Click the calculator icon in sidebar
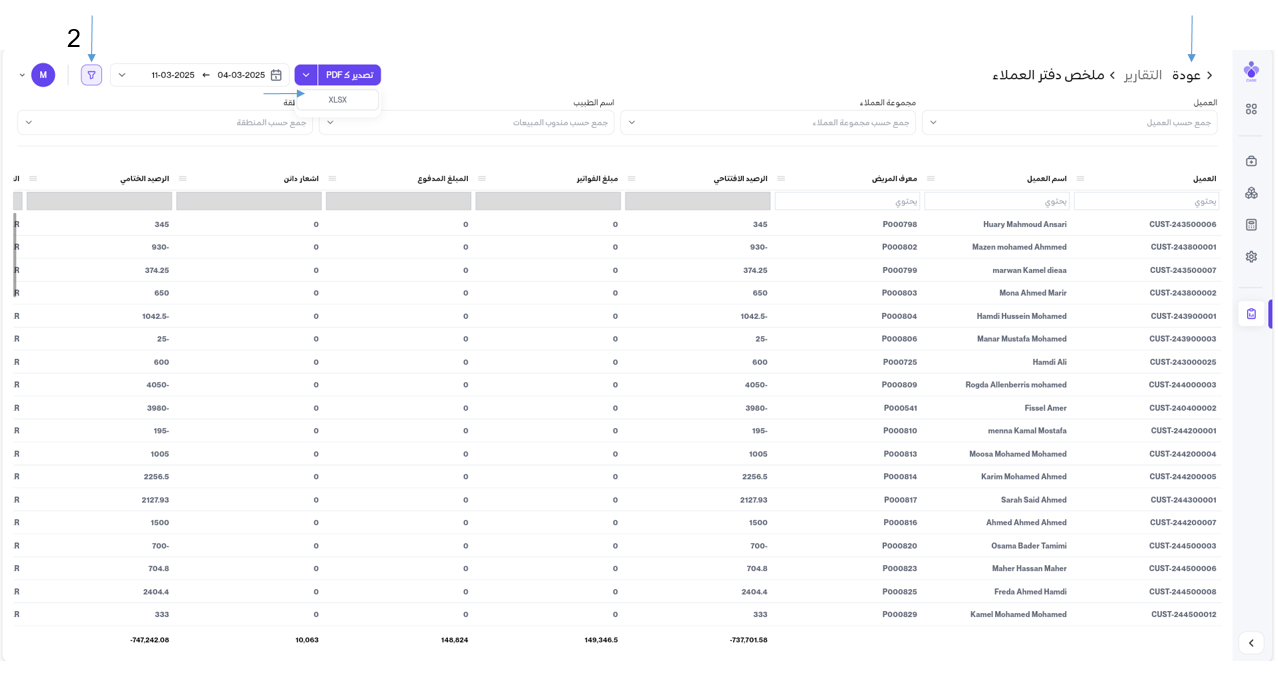The width and height of the screenshot is (1278, 685). point(1251,225)
